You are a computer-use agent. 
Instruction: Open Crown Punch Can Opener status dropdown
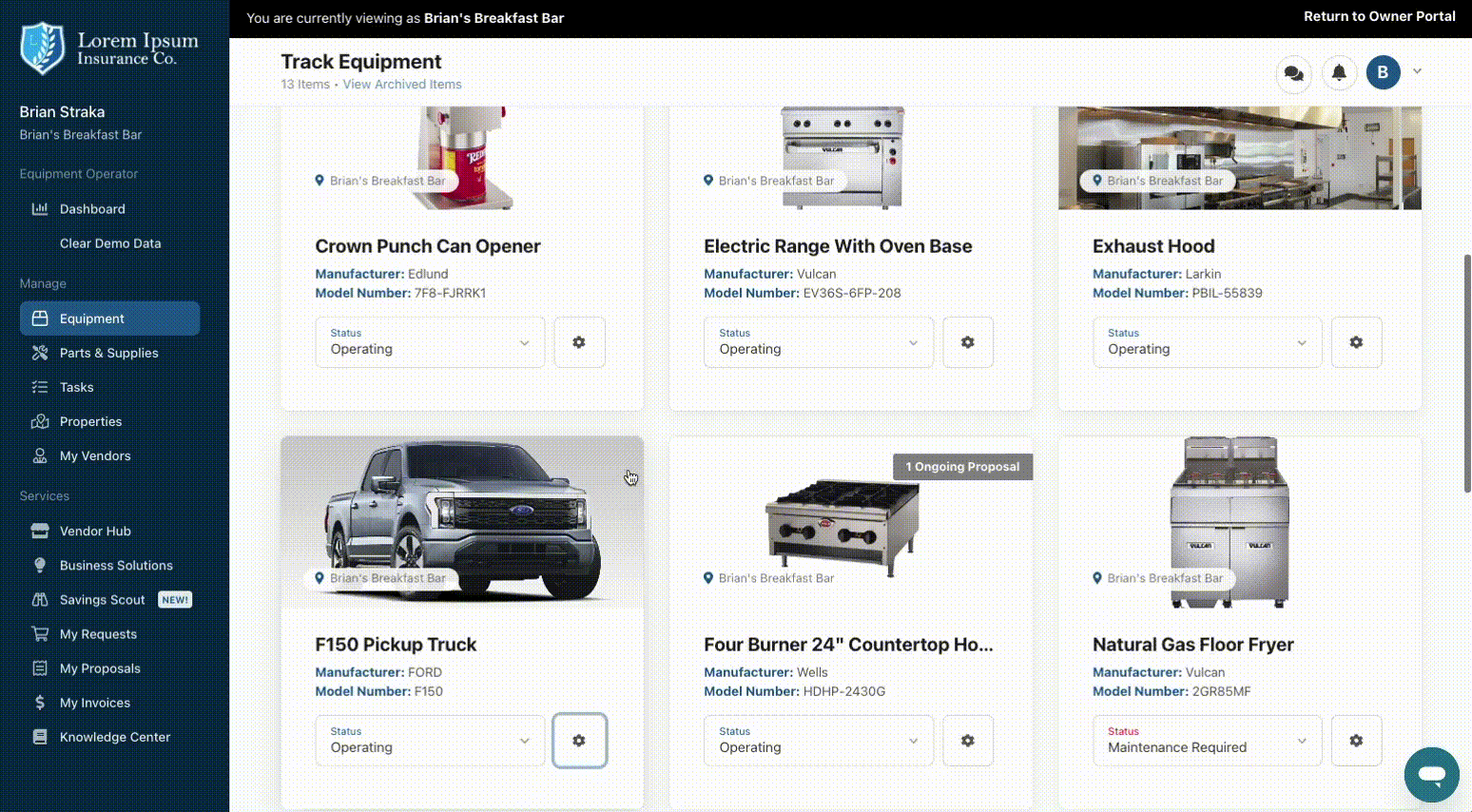click(430, 342)
